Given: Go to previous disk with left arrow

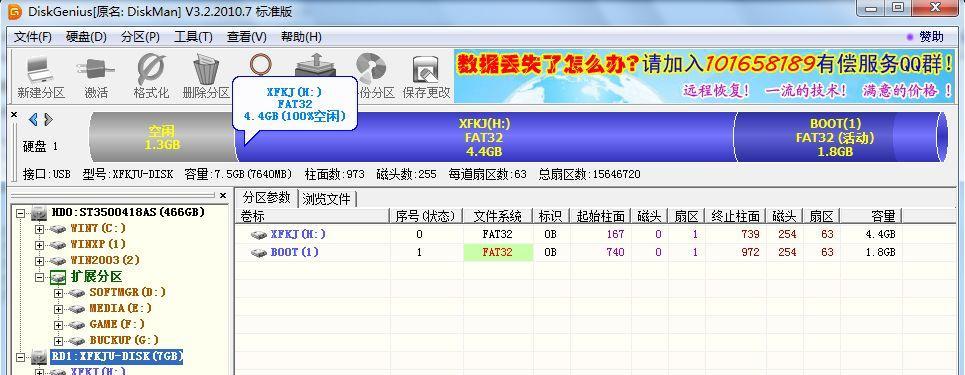Looking at the screenshot, I should (33, 119).
